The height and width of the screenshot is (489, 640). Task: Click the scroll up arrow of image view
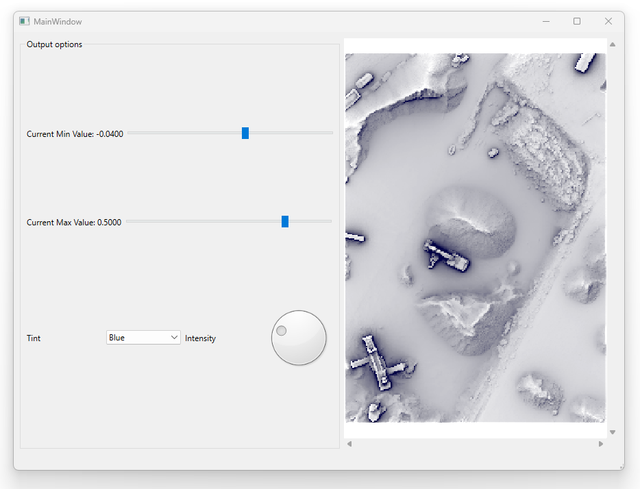pos(612,44)
